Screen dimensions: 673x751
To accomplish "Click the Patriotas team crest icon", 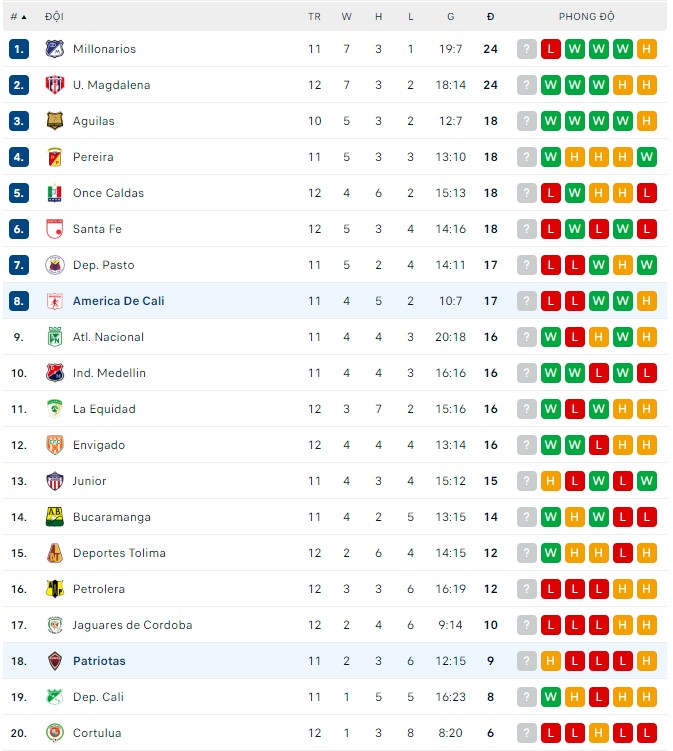I will pos(55,661).
